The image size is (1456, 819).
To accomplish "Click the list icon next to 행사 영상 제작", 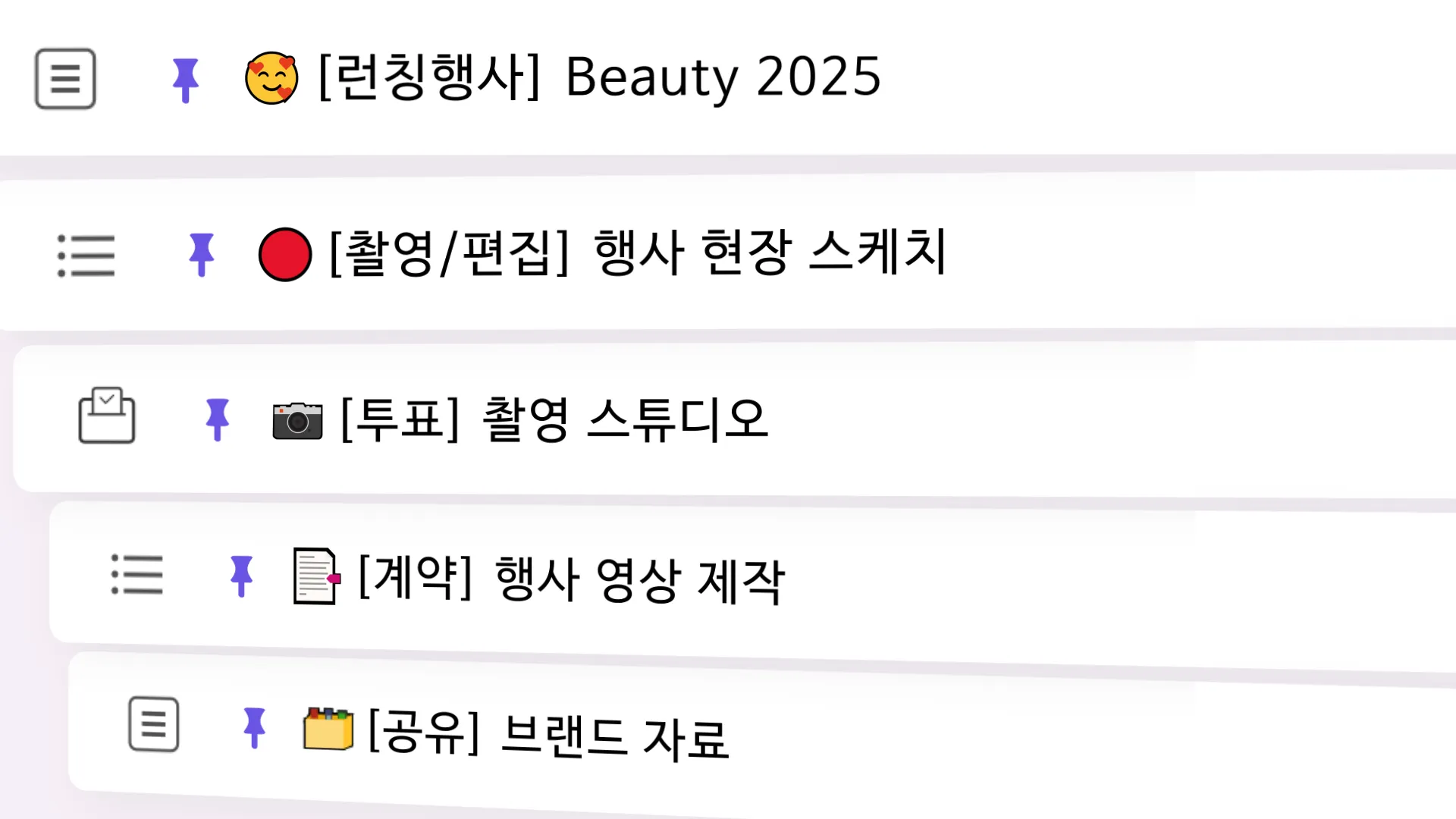I will pyautogui.click(x=136, y=576).
